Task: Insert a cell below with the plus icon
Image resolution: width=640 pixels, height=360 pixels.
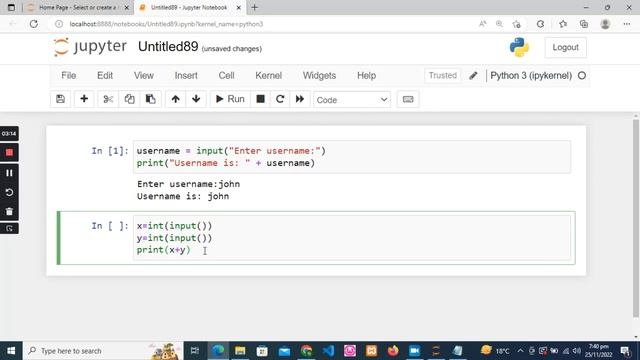Action: (x=84, y=99)
